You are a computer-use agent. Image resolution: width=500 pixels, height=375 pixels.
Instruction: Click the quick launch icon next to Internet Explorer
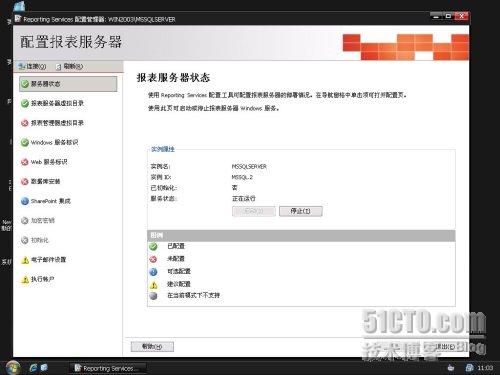(x=44, y=367)
